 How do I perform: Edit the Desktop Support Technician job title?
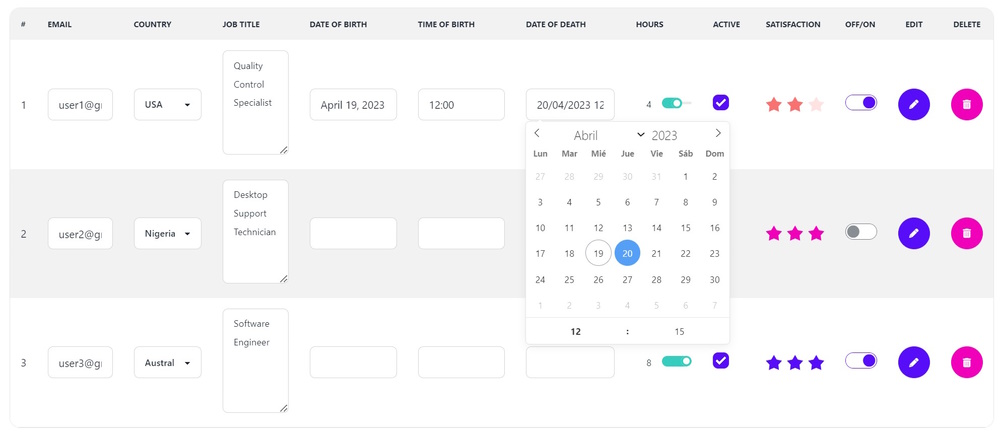[256, 232]
